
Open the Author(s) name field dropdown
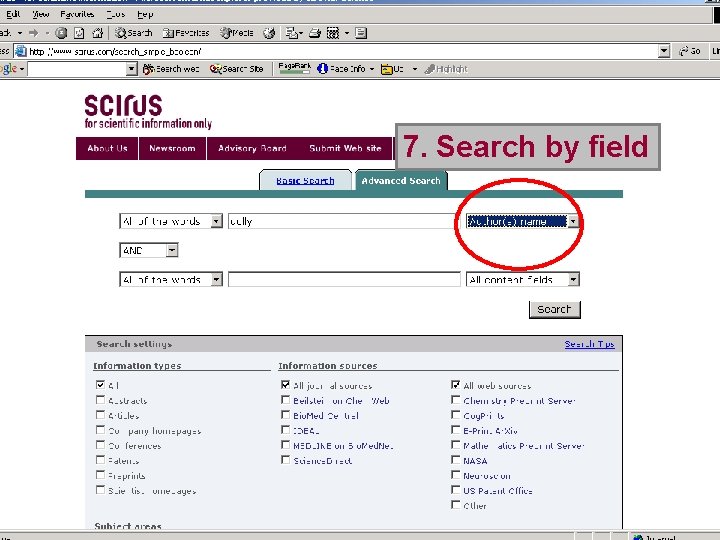523,221
